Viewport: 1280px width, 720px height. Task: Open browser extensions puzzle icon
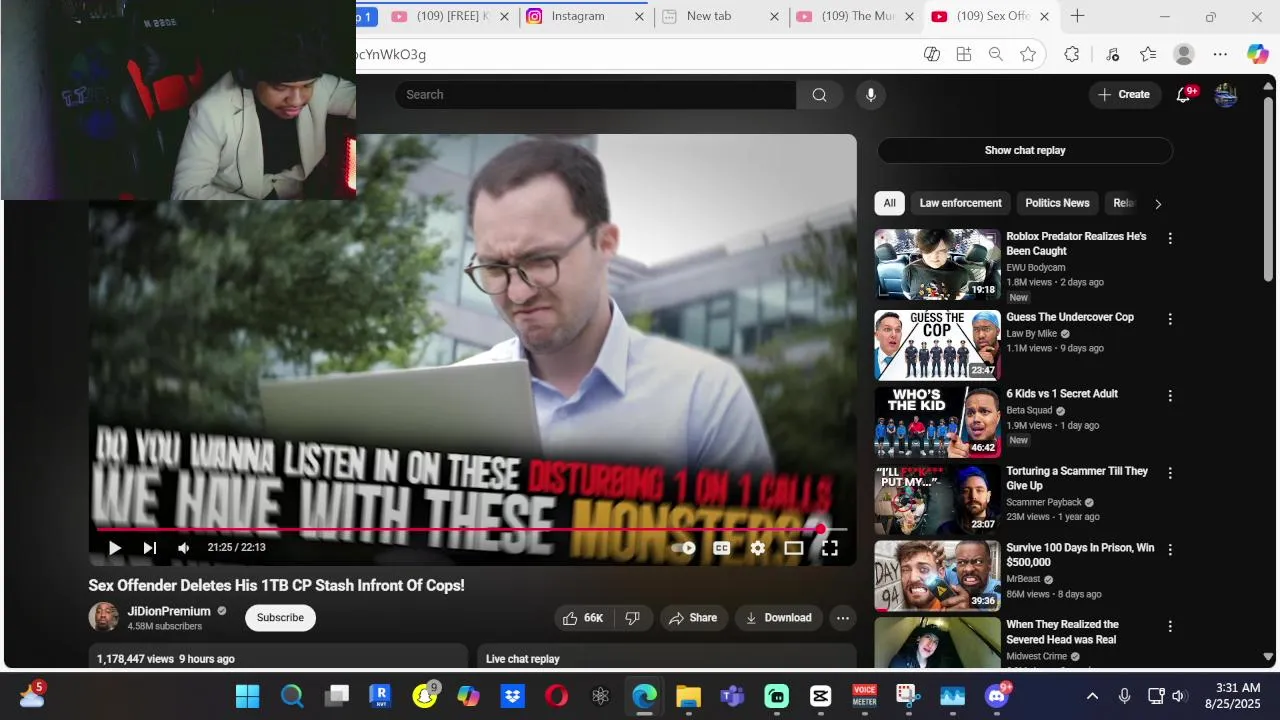coord(1072,54)
